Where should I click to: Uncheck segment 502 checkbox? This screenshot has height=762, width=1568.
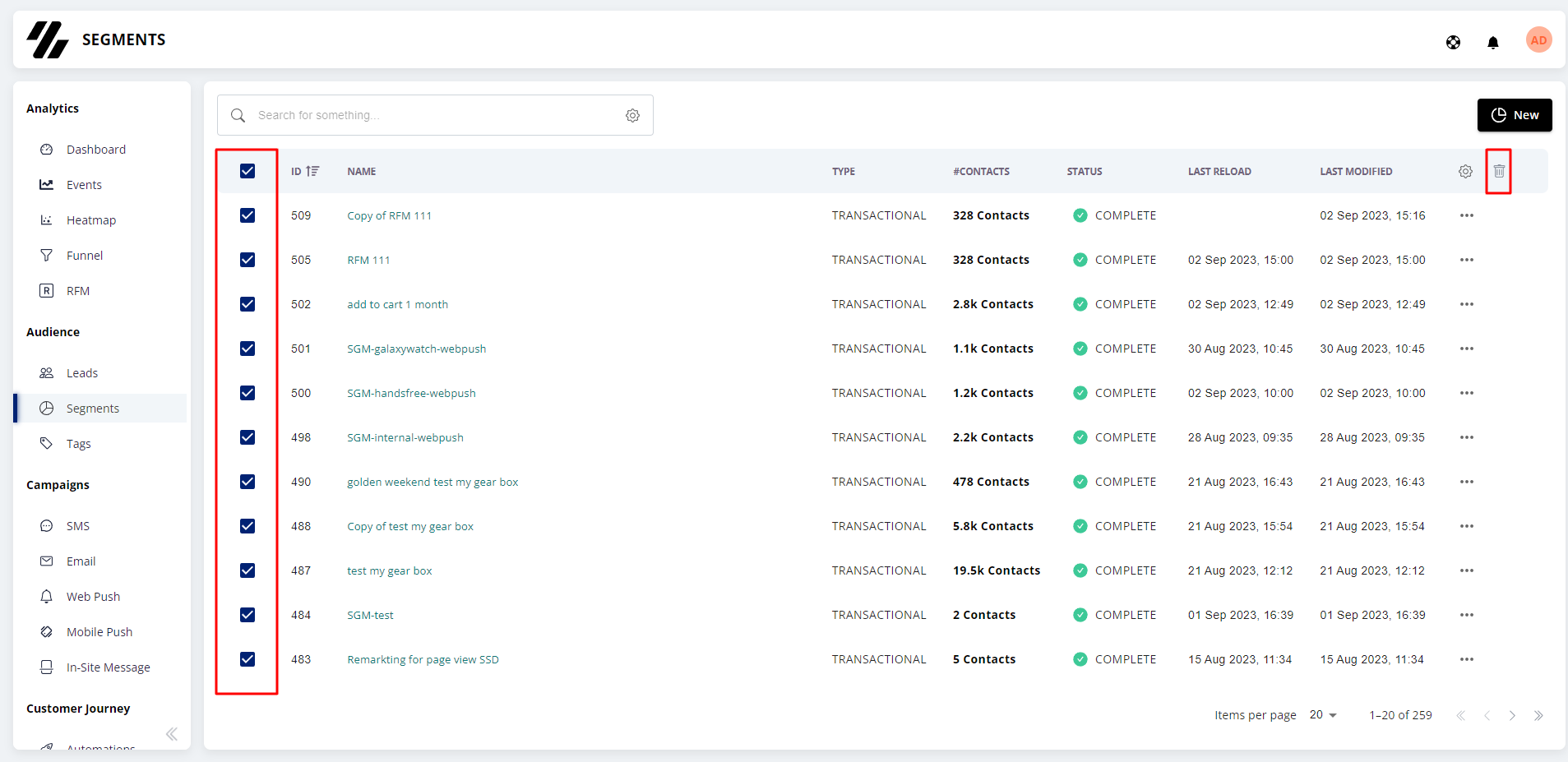[247, 304]
